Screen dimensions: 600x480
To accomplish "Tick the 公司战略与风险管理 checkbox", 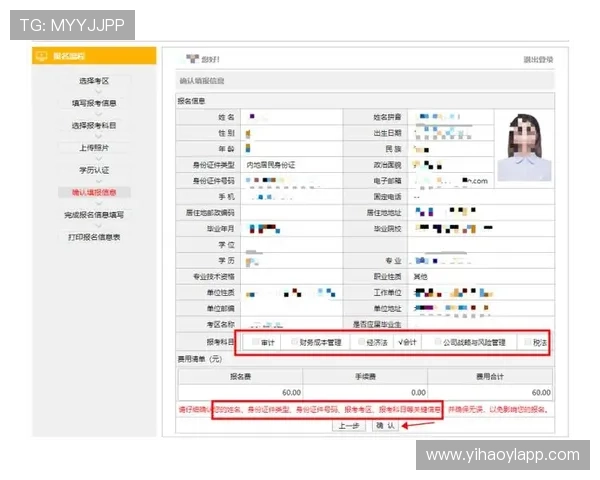I will [438, 342].
